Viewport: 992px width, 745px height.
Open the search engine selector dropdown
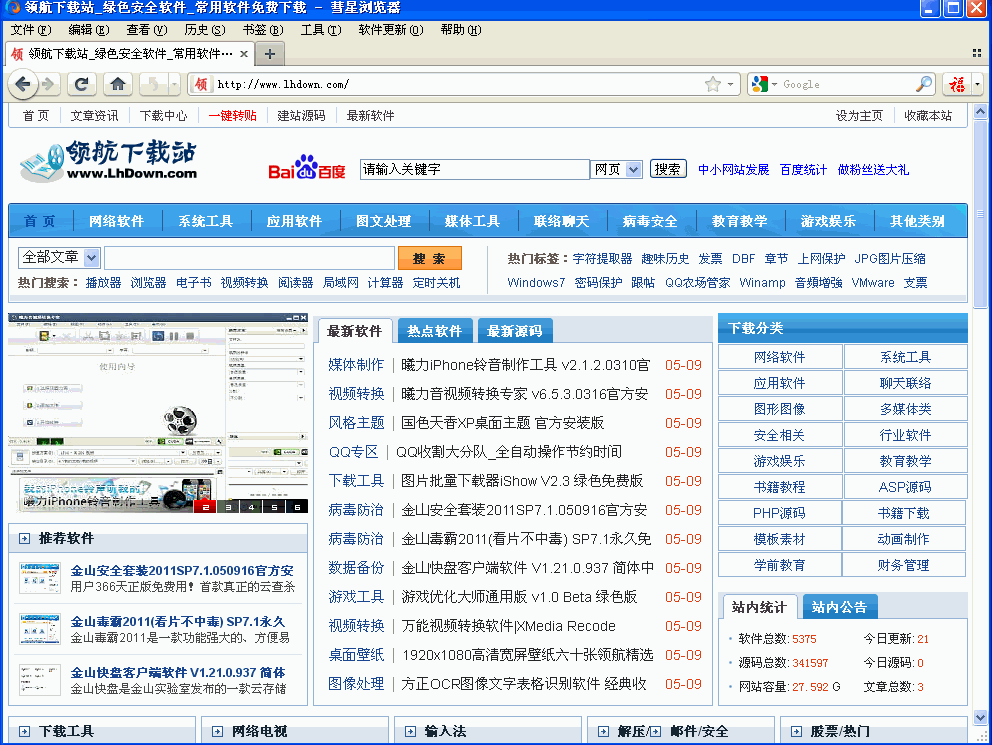coord(763,83)
